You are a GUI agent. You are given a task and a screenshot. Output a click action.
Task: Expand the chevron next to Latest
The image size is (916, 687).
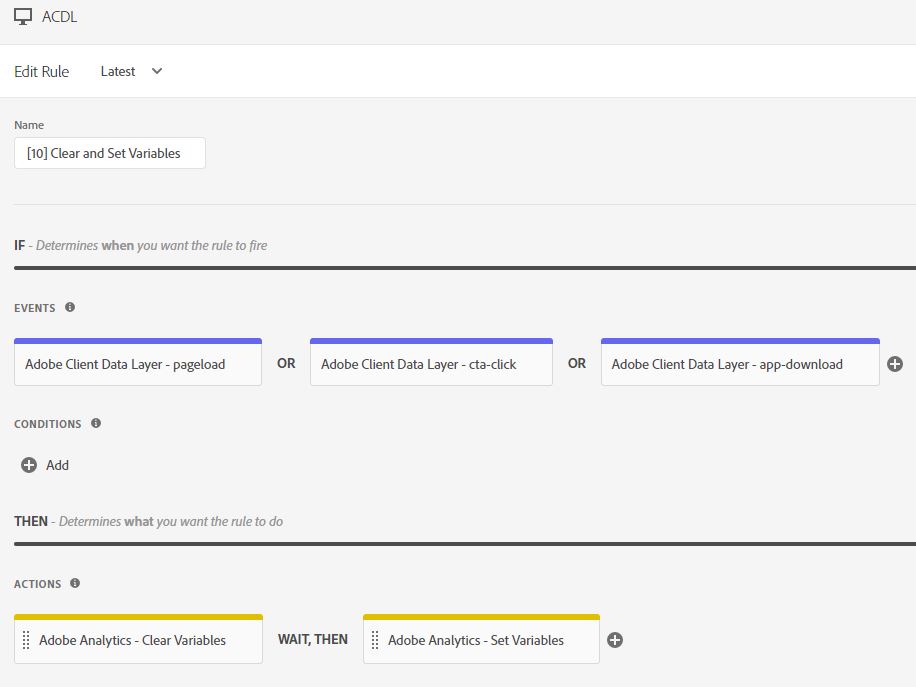[157, 71]
